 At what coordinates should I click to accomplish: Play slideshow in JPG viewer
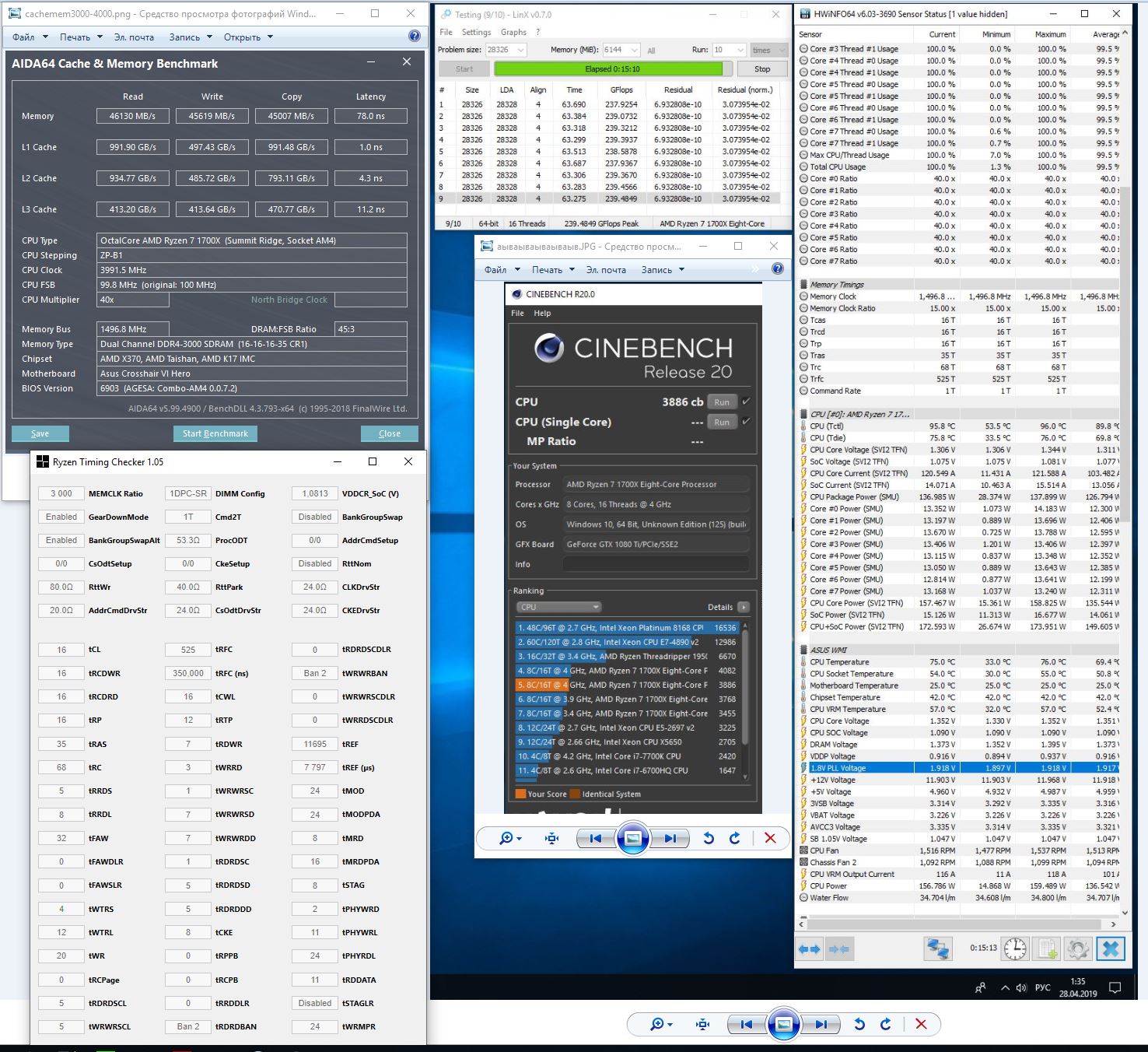coord(633,838)
